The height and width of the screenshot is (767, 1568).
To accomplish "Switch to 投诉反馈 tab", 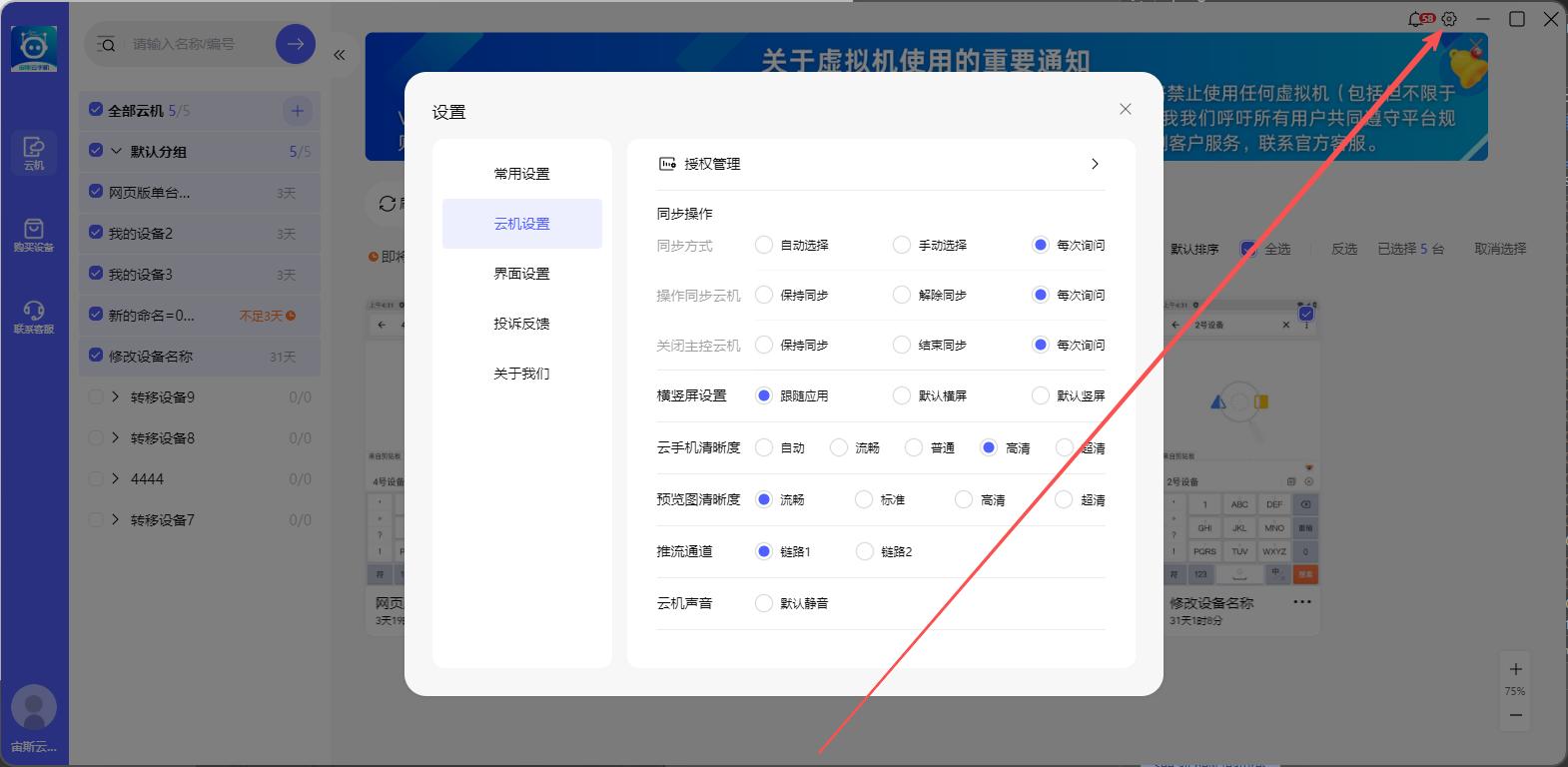I will (522, 324).
